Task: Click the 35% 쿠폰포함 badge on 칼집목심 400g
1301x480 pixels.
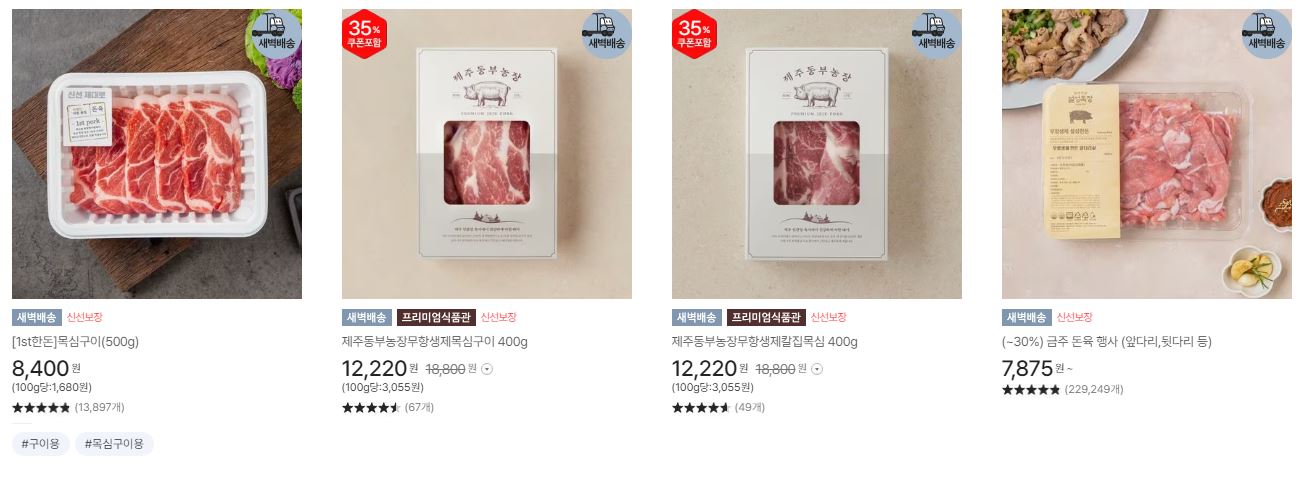Action: point(693,34)
